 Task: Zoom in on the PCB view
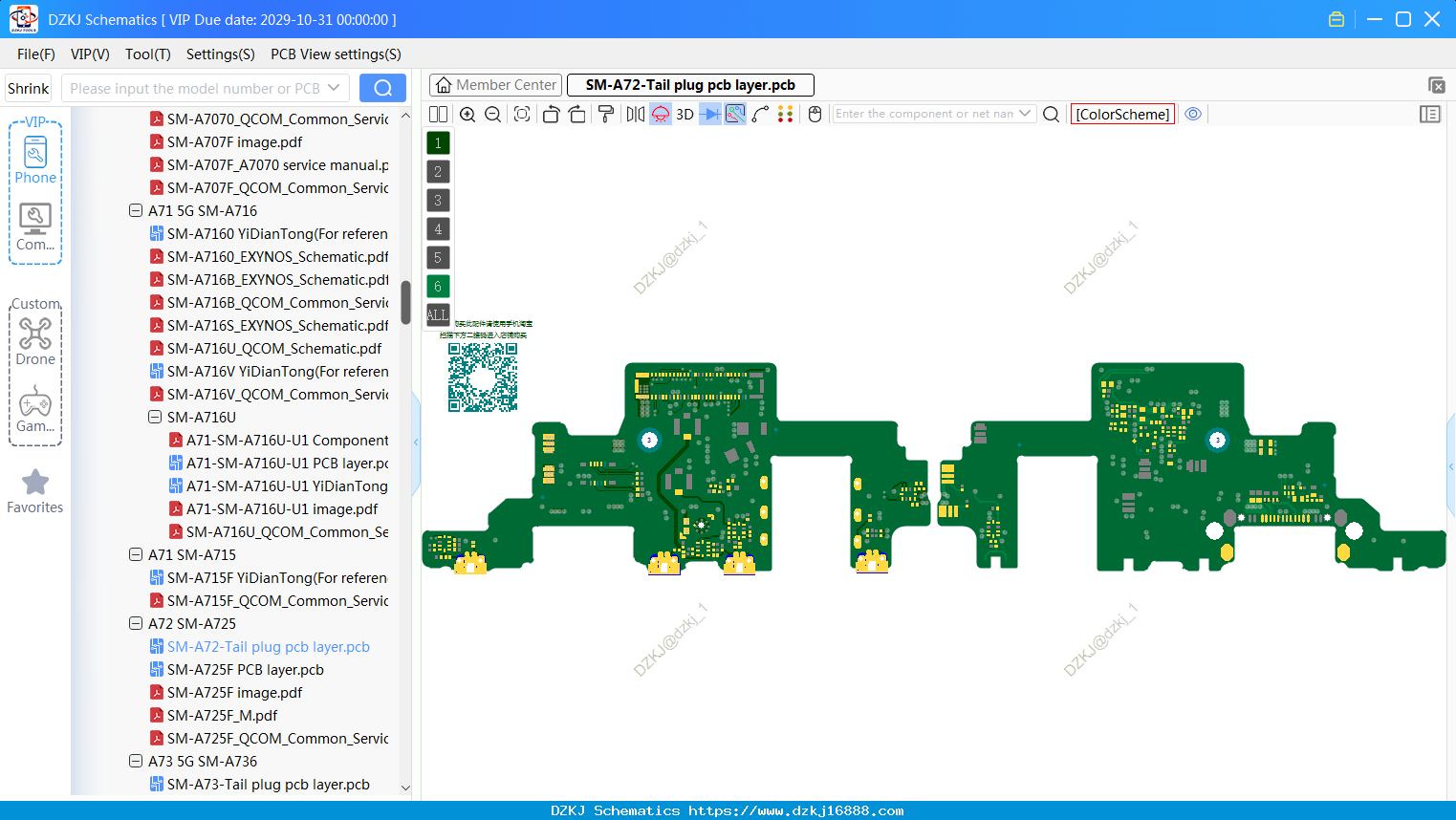[x=467, y=114]
